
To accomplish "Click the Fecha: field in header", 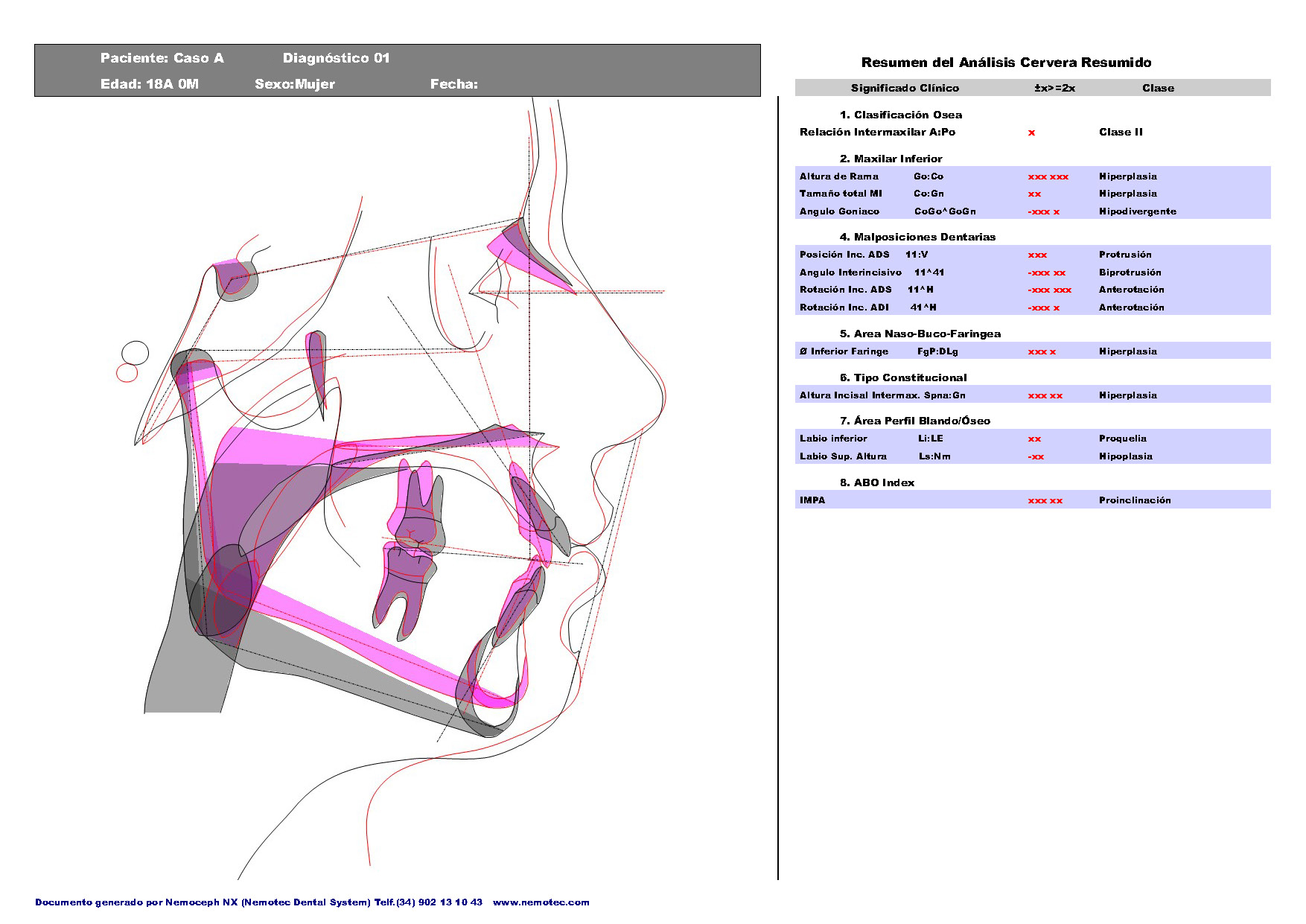I will [453, 84].
